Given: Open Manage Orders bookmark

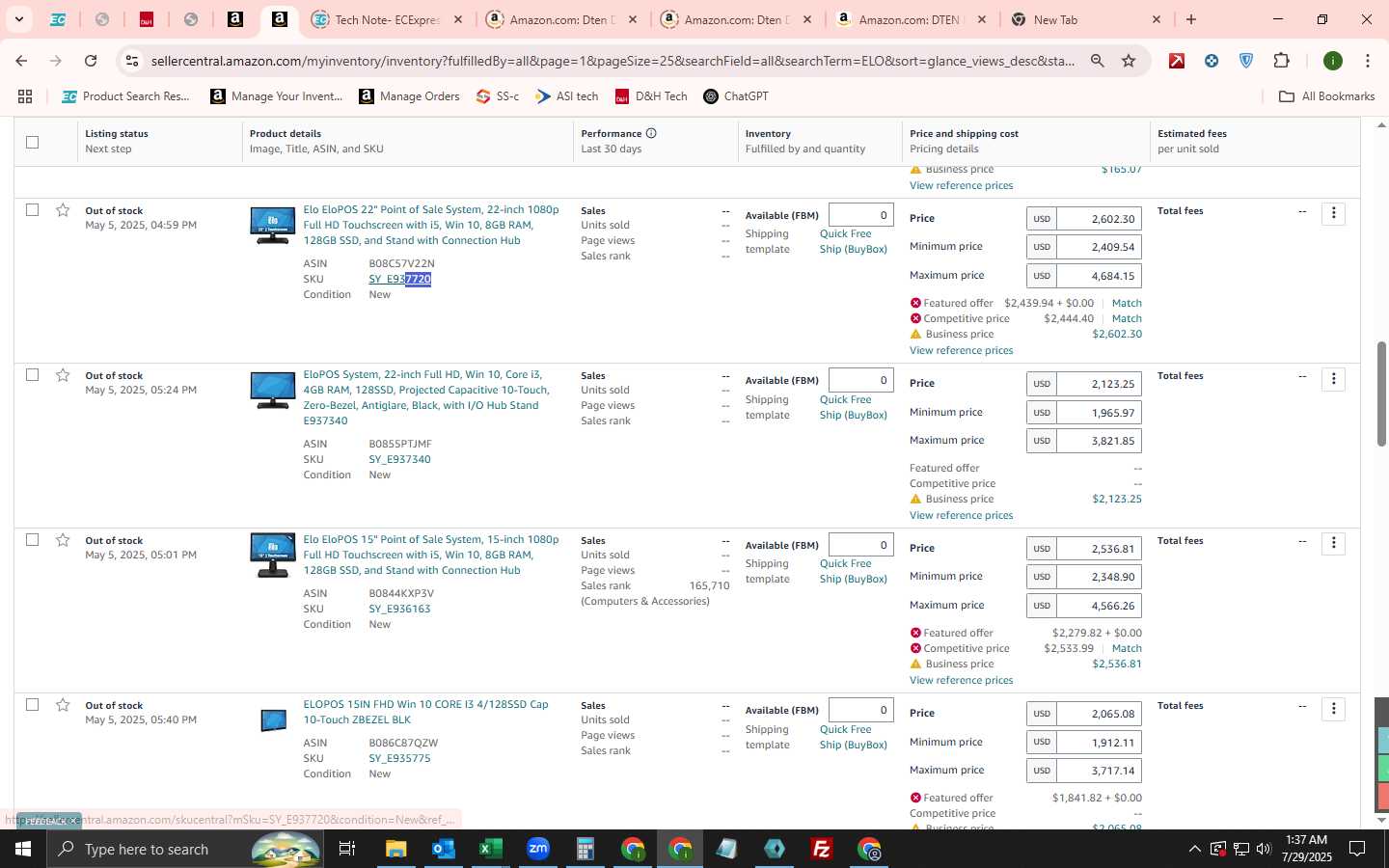Looking at the screenshot, I should pyautogui.click(x=409, y=96).
